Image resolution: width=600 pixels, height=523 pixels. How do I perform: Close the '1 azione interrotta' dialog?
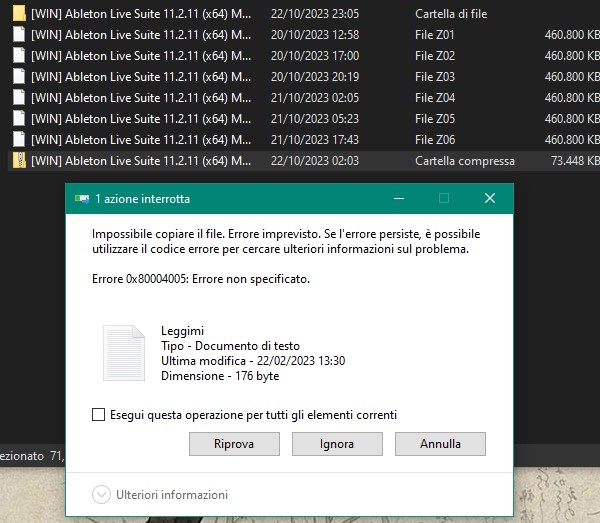pos(490,198)
